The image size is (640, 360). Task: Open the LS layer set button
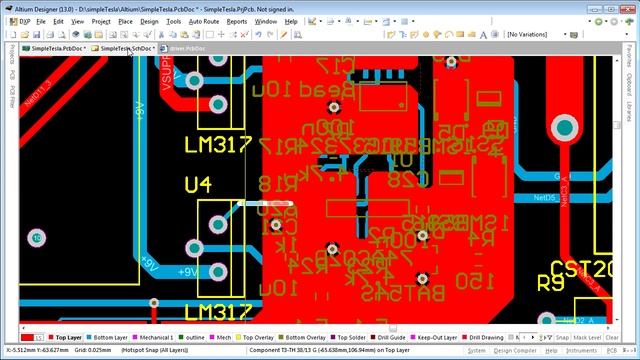pyautogui.click(x=39, y=338)
